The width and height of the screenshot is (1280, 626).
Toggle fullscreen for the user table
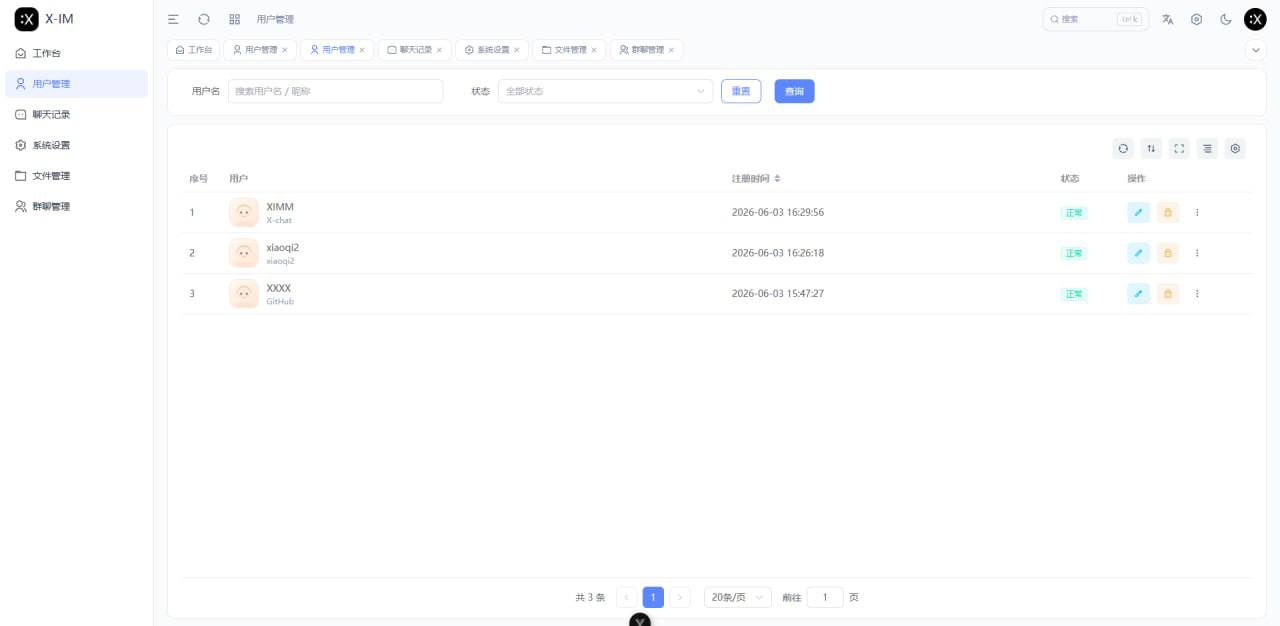click(1180, 148)
